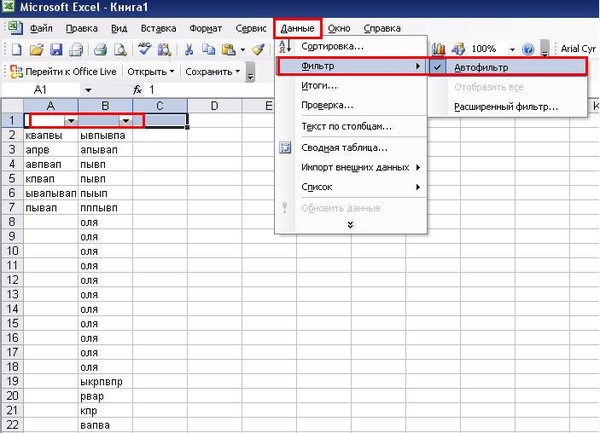Viewport: 600px width, 433px height.
Task: Save the workbook with the floppy disk icon
Action: pyautogui.click(x=56, y=49)
